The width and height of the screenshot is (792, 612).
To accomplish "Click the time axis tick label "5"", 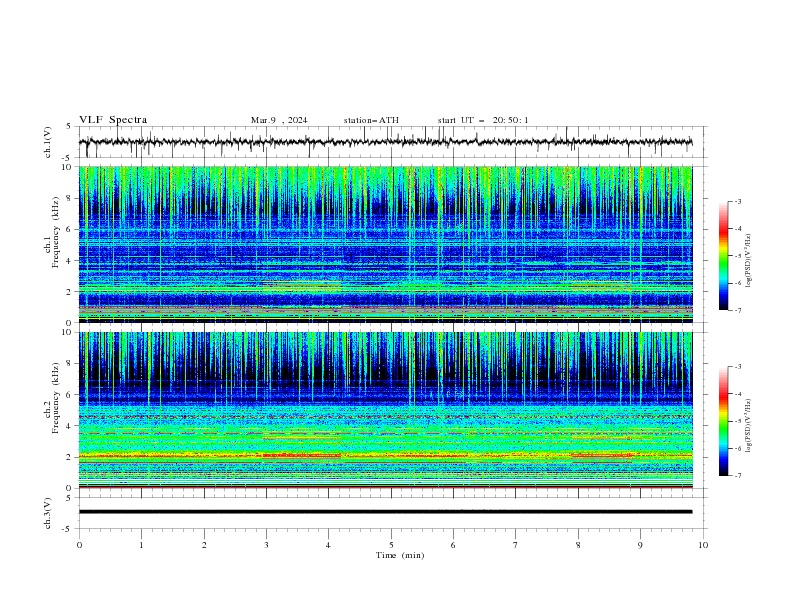I will [391, 545].
